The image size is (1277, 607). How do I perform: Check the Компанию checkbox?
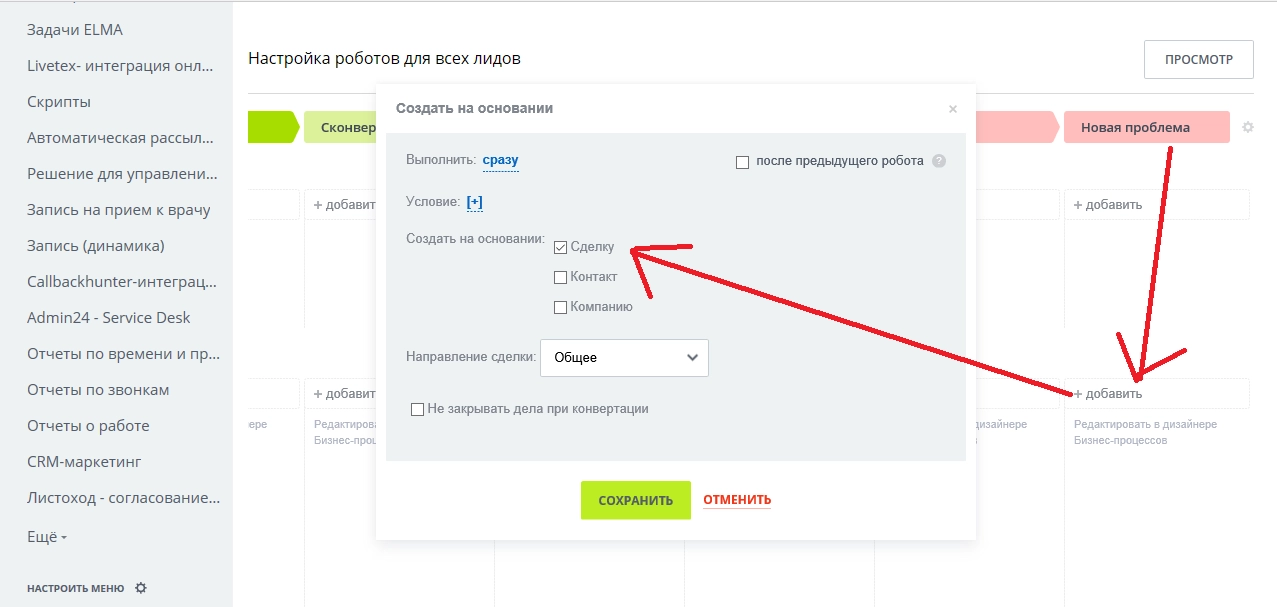point(561,307)
